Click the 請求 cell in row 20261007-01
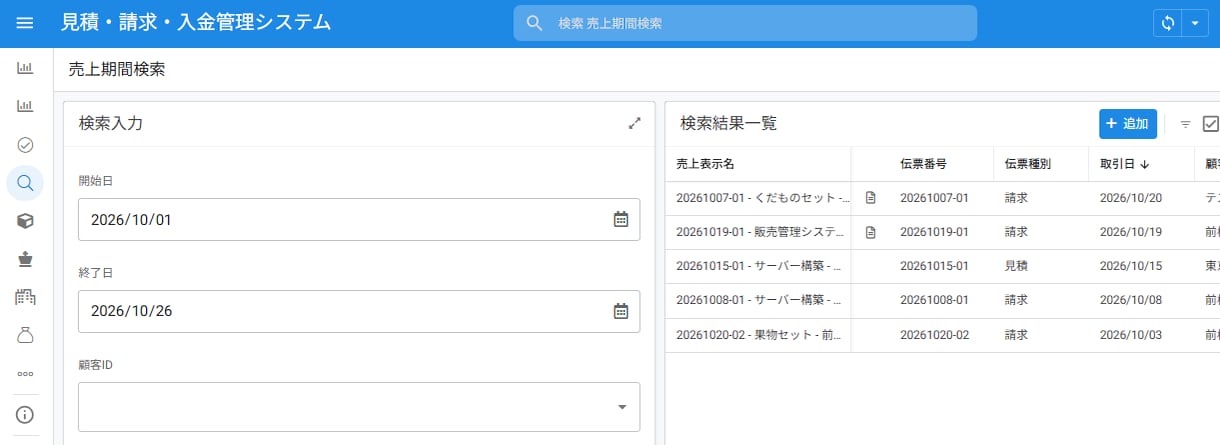Screen dimensions: 1220x445 pos(1016,198)
